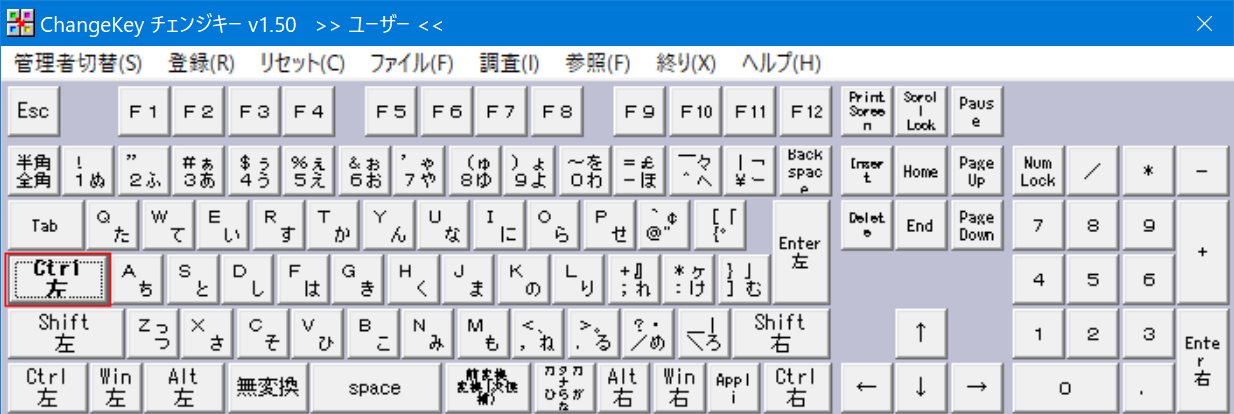
Task: Select the F1 key
Action: (x=144, y=111)
